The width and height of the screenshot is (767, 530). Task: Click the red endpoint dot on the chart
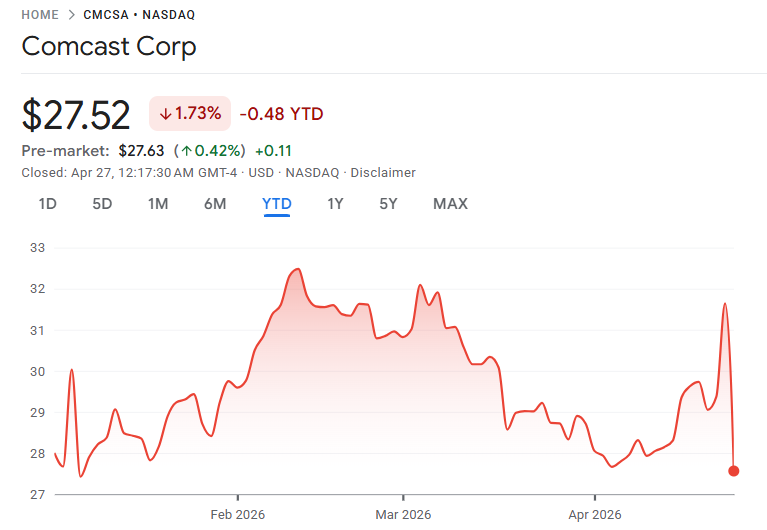pyautogui.click(x=734, y=470)
